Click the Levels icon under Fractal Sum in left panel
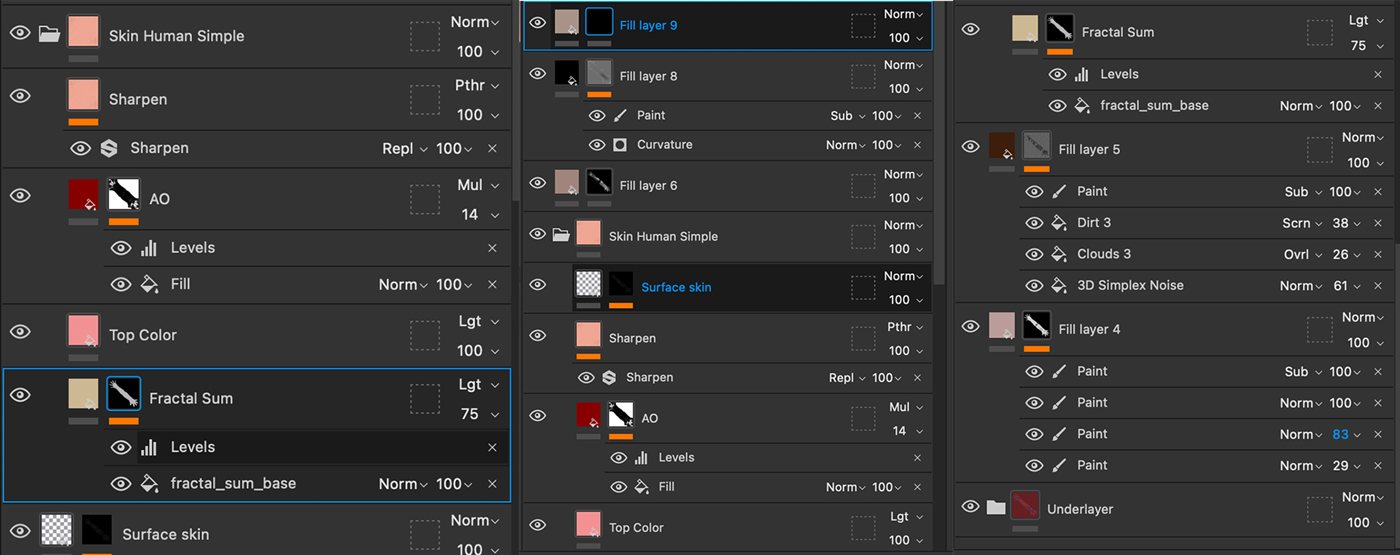The image size is (1400, 555). click(150, 447)
